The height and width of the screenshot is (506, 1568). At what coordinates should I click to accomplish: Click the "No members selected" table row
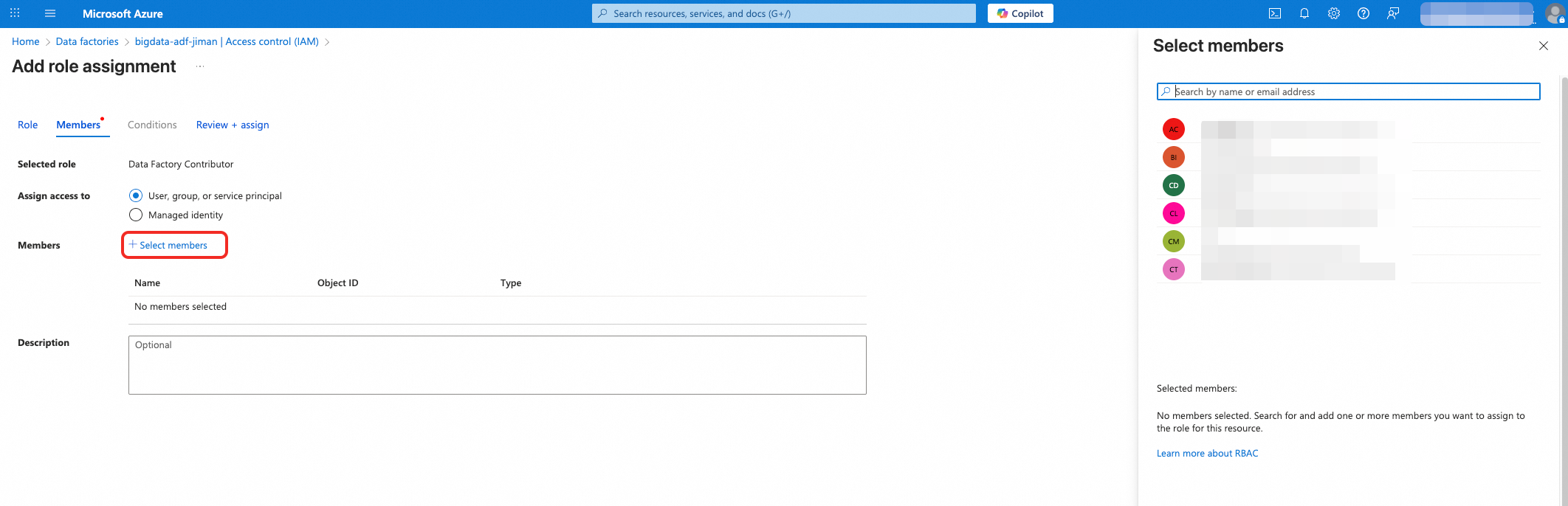point(498,307)
